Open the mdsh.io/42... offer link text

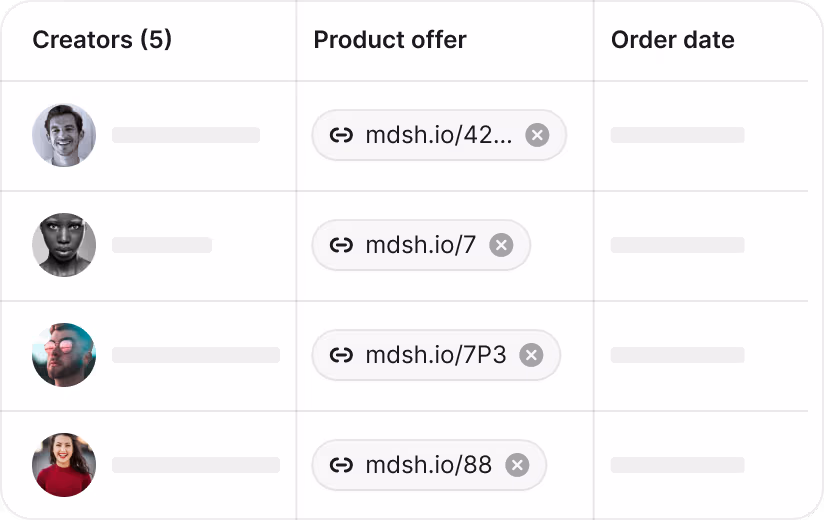click(439, 136)
